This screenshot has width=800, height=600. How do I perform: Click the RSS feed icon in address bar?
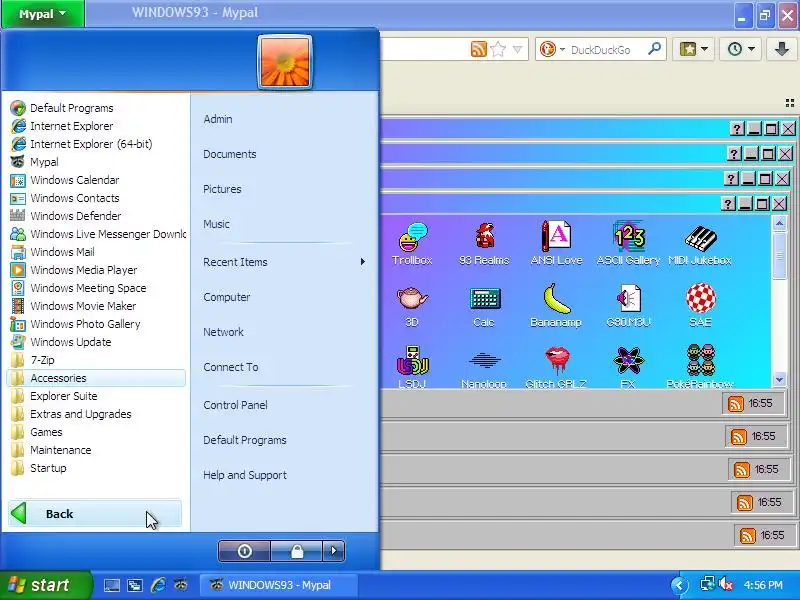(479, 49)
